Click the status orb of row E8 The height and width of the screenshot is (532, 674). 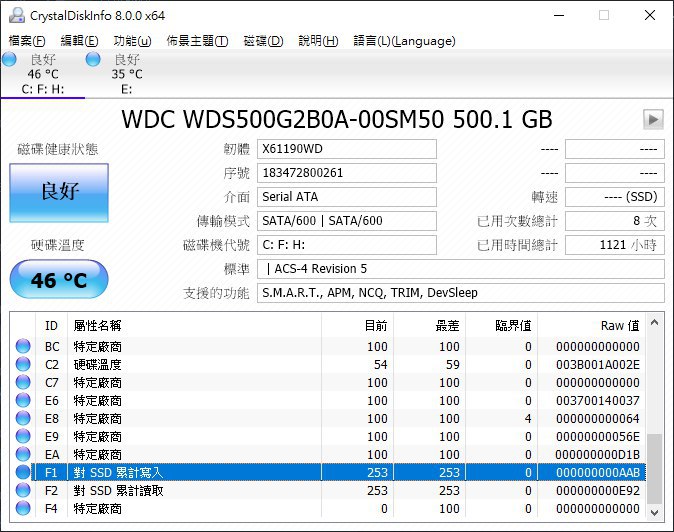[x=23, y=419]
